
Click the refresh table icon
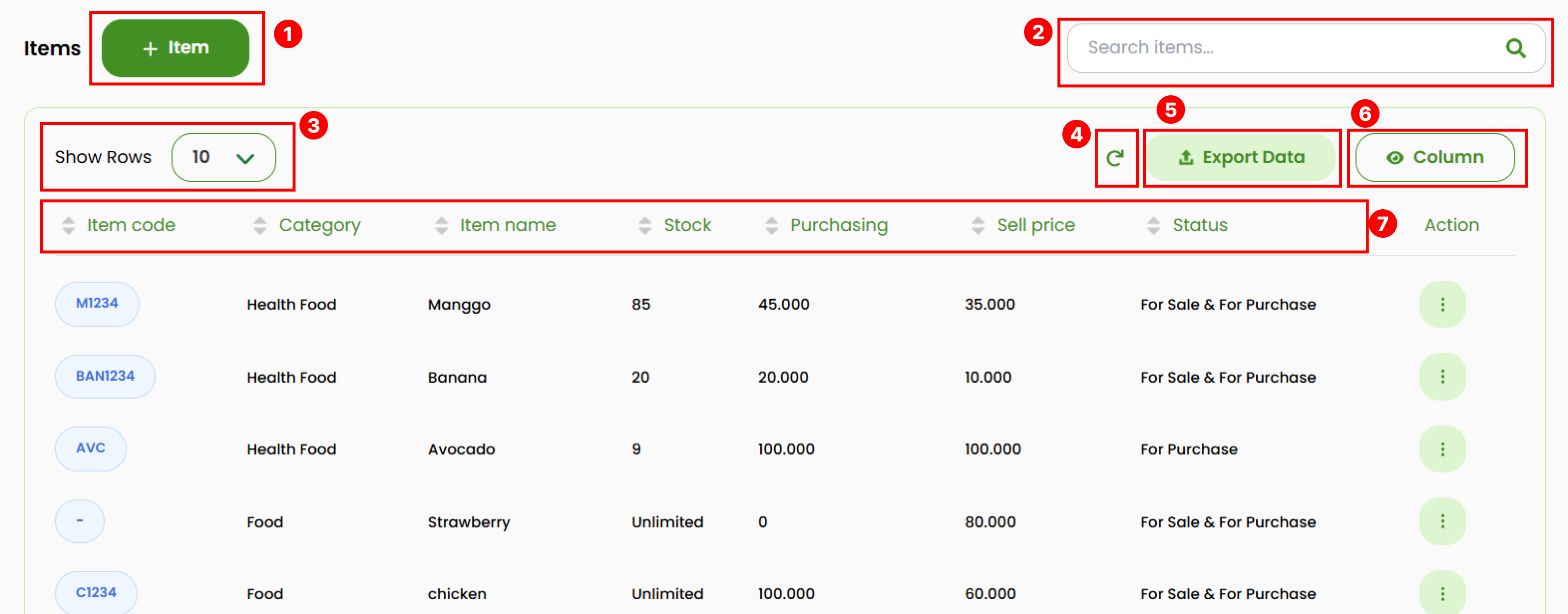[x=1114, y=158]
